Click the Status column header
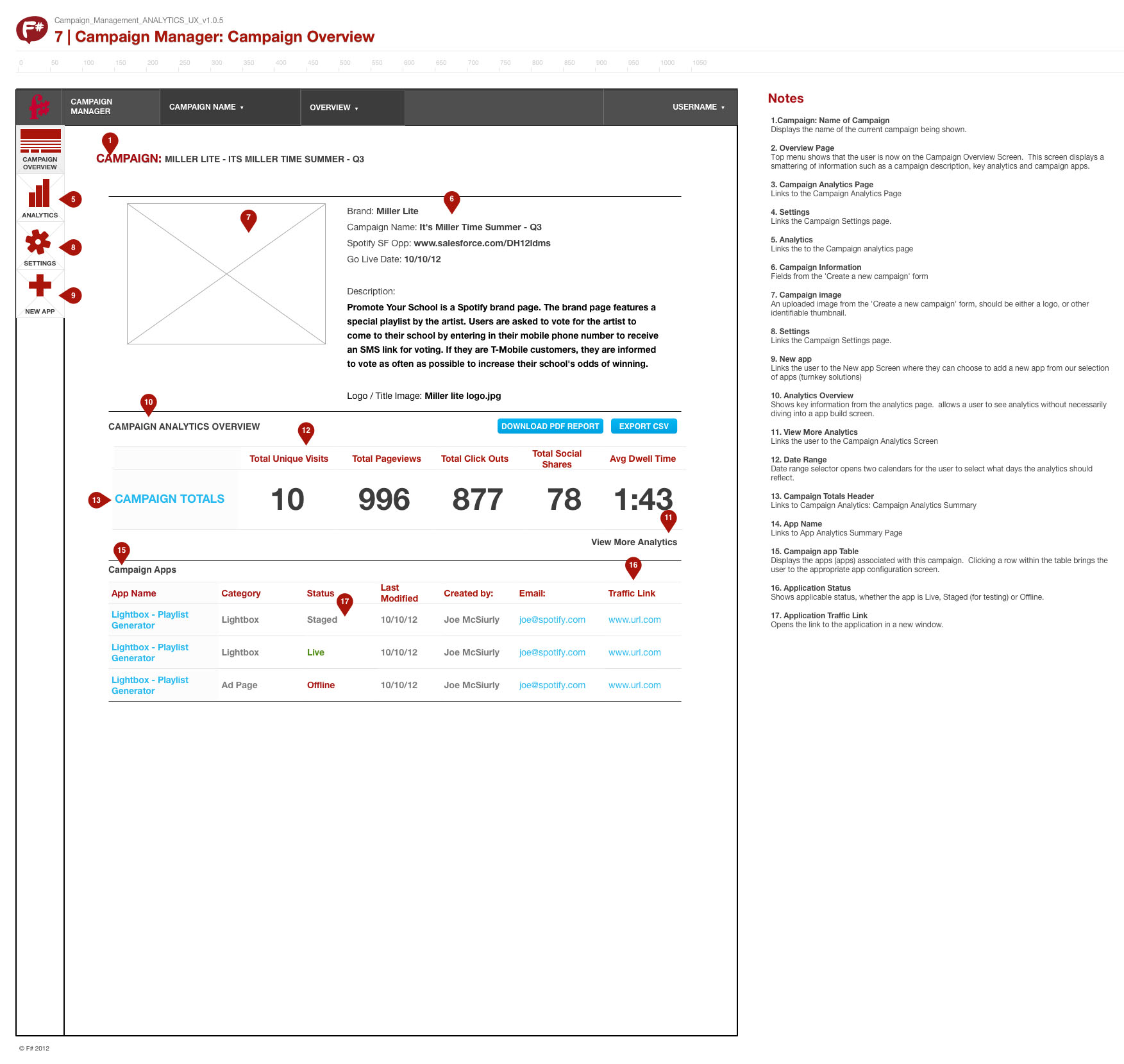This screenshot has width=1124, height=1064. (x=321, y=594)
